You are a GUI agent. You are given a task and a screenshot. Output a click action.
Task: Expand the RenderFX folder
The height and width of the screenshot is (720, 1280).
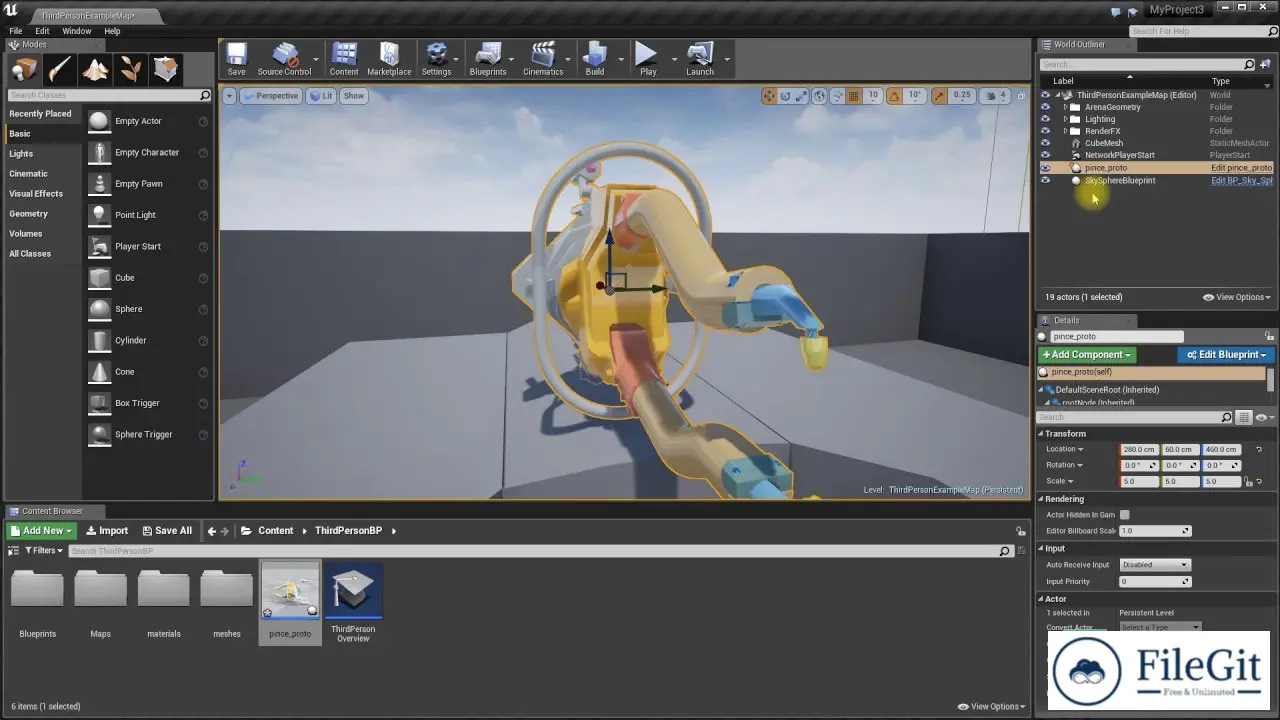(x=1066, y=131)
